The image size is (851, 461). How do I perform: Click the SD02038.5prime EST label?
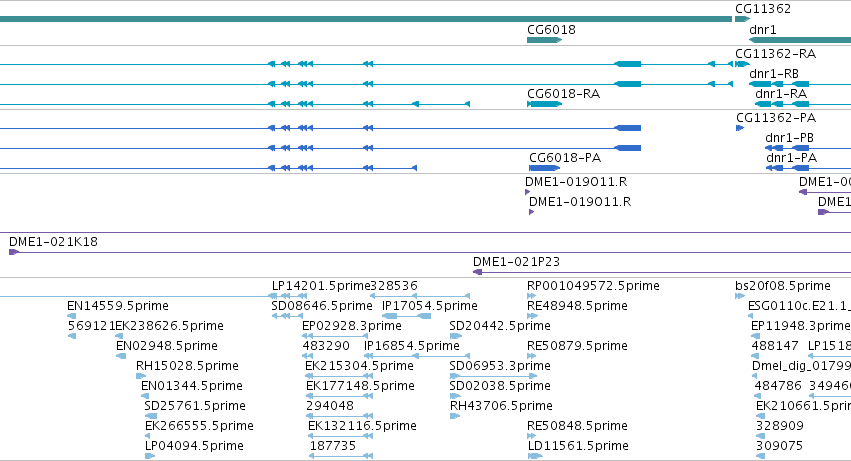pos(500,386)
